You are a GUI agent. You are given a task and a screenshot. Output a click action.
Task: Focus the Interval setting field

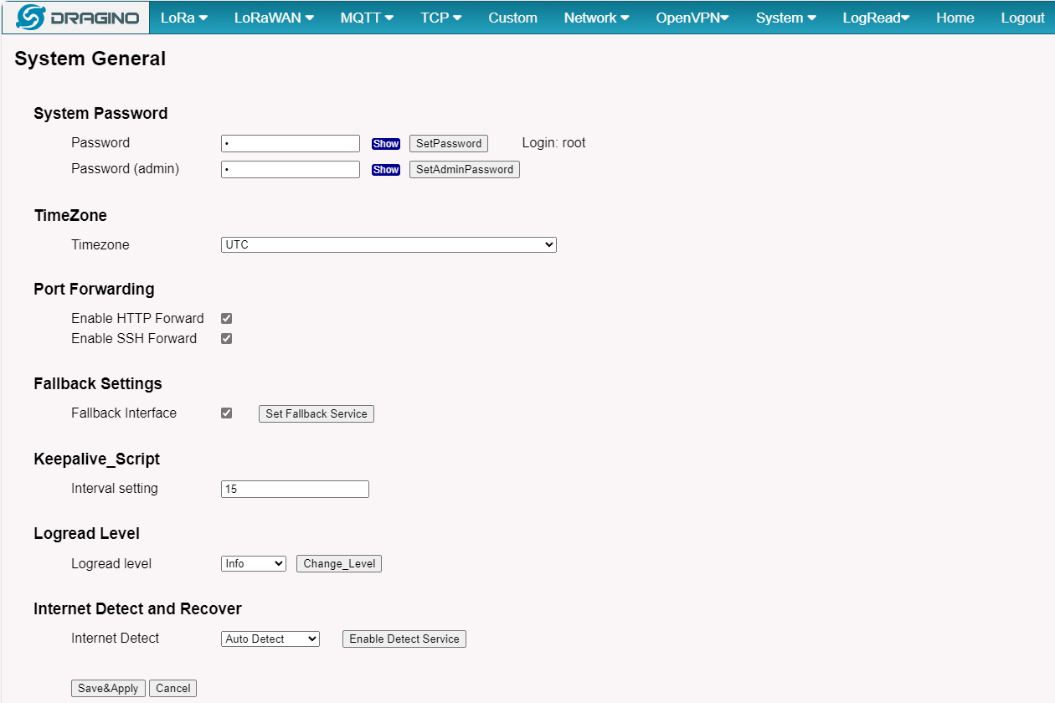pos(295,489)
